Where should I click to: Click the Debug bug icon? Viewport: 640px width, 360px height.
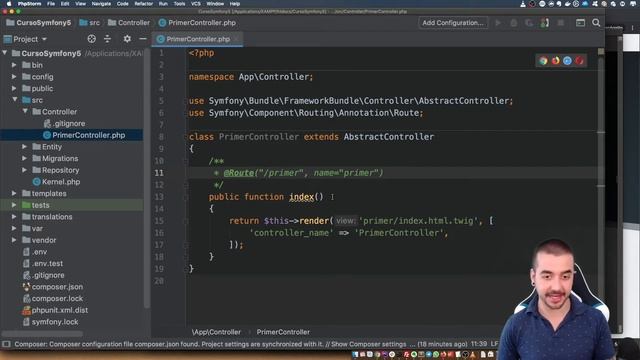click(x=513, y=23)
